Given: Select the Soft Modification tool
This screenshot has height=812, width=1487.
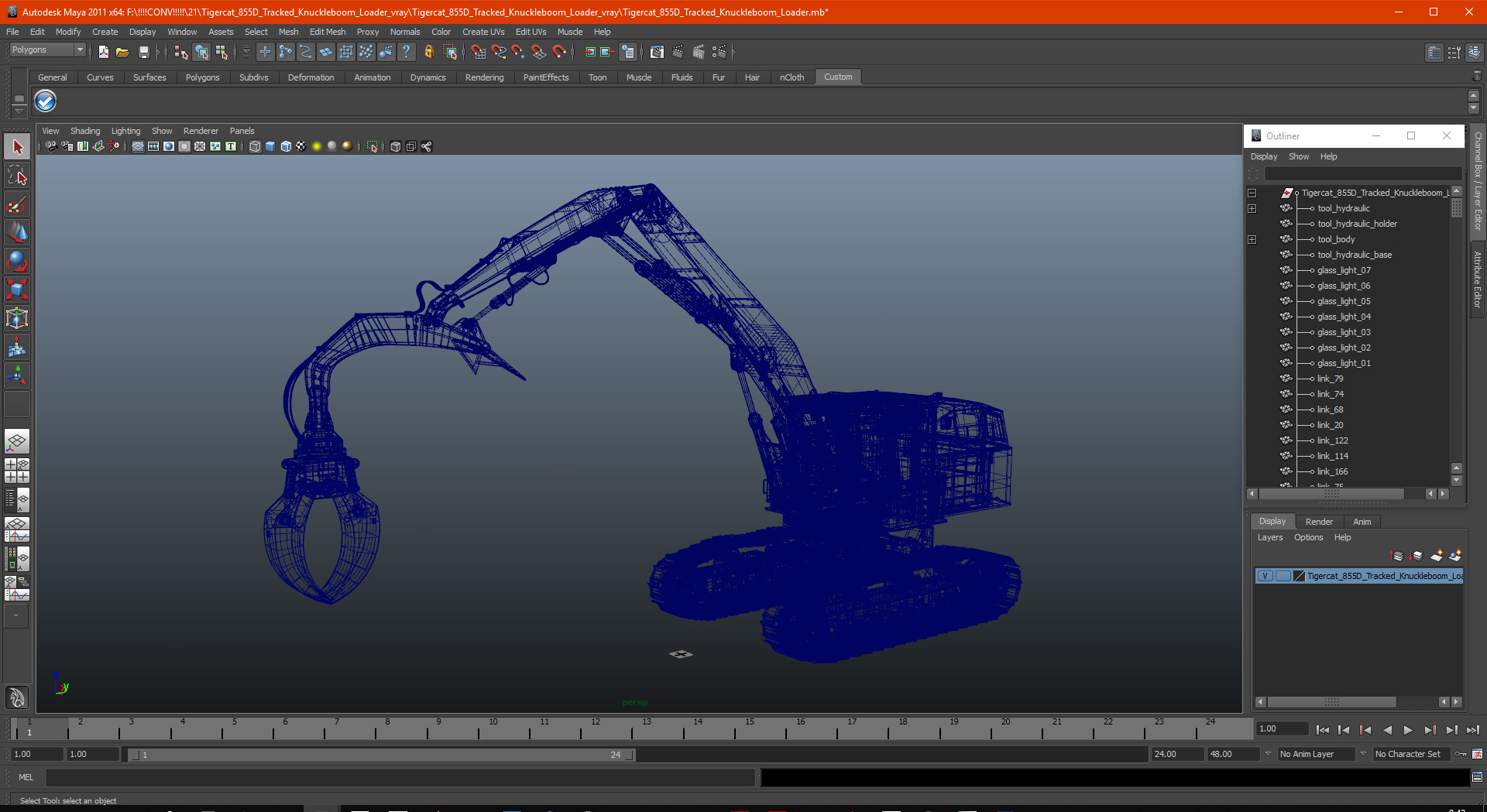Looking at the screenshot, I should [x=17, y=348].
